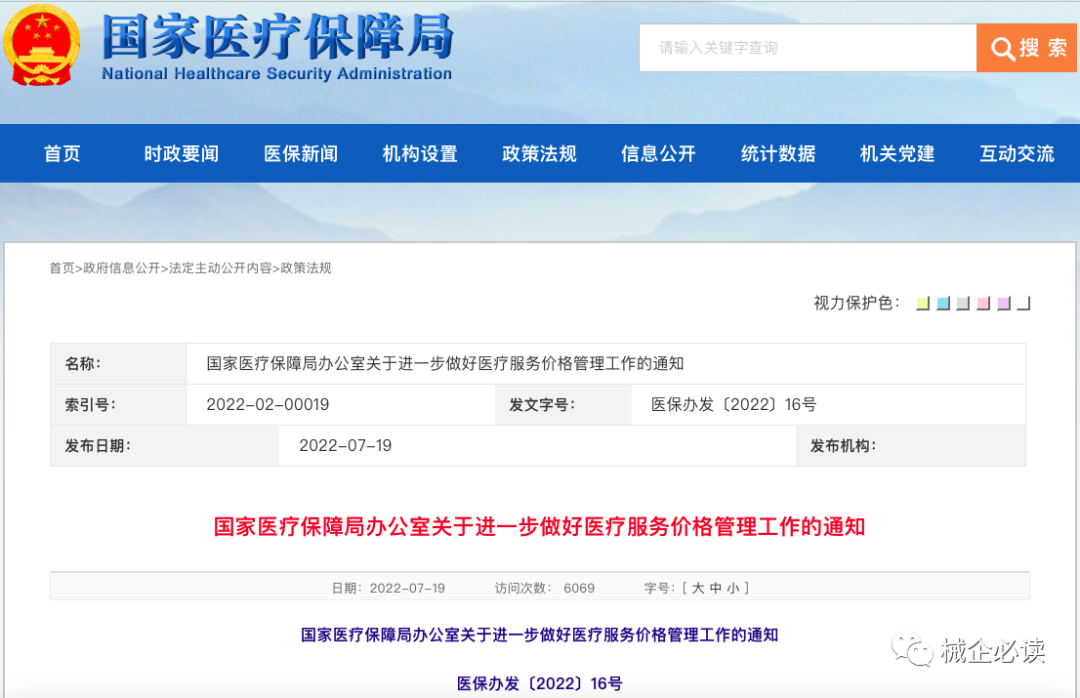
Task: Set font size to 大 (large)
Action: (698, 588)
